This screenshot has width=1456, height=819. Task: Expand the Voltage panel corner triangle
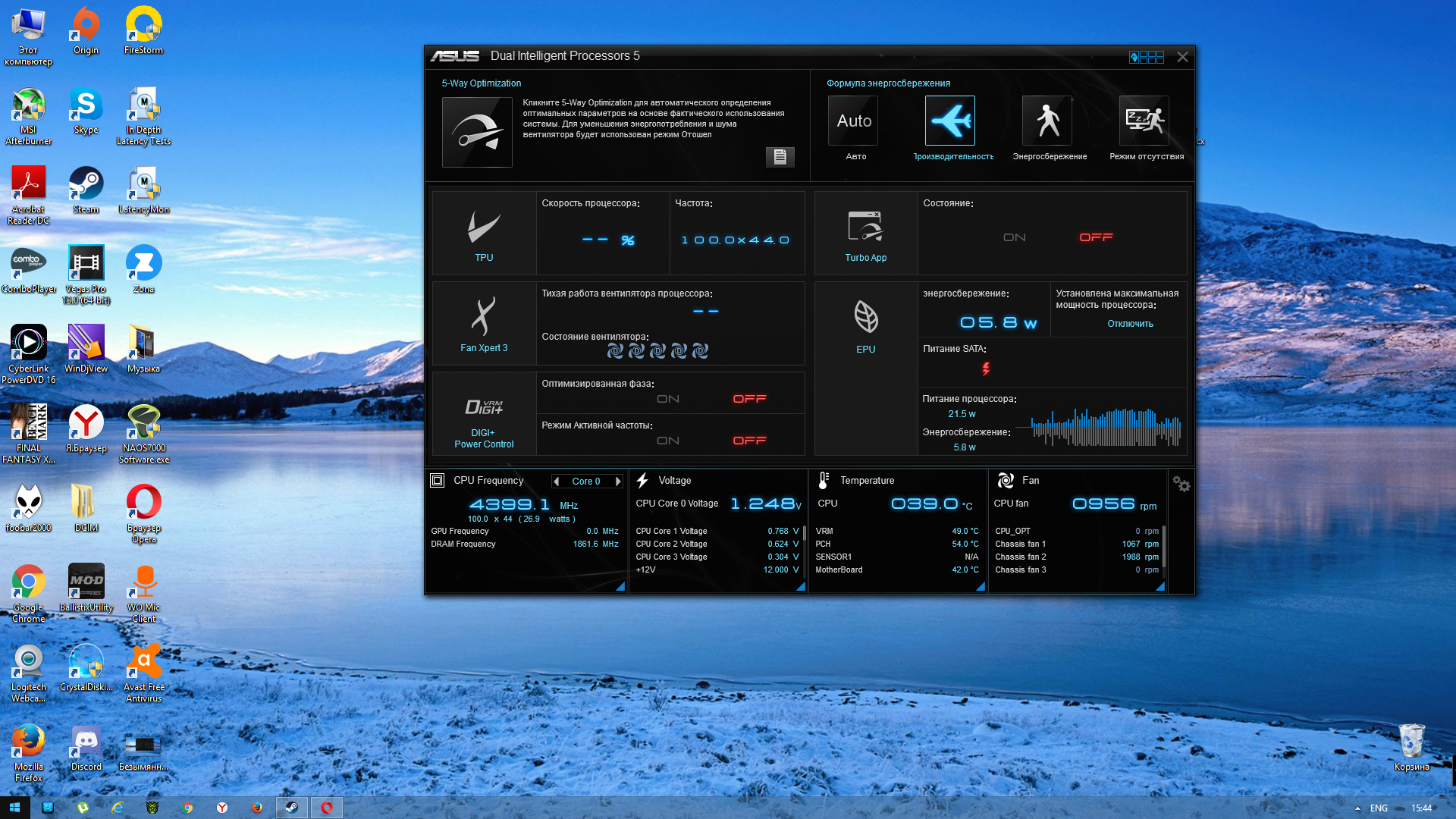point(800,586)
